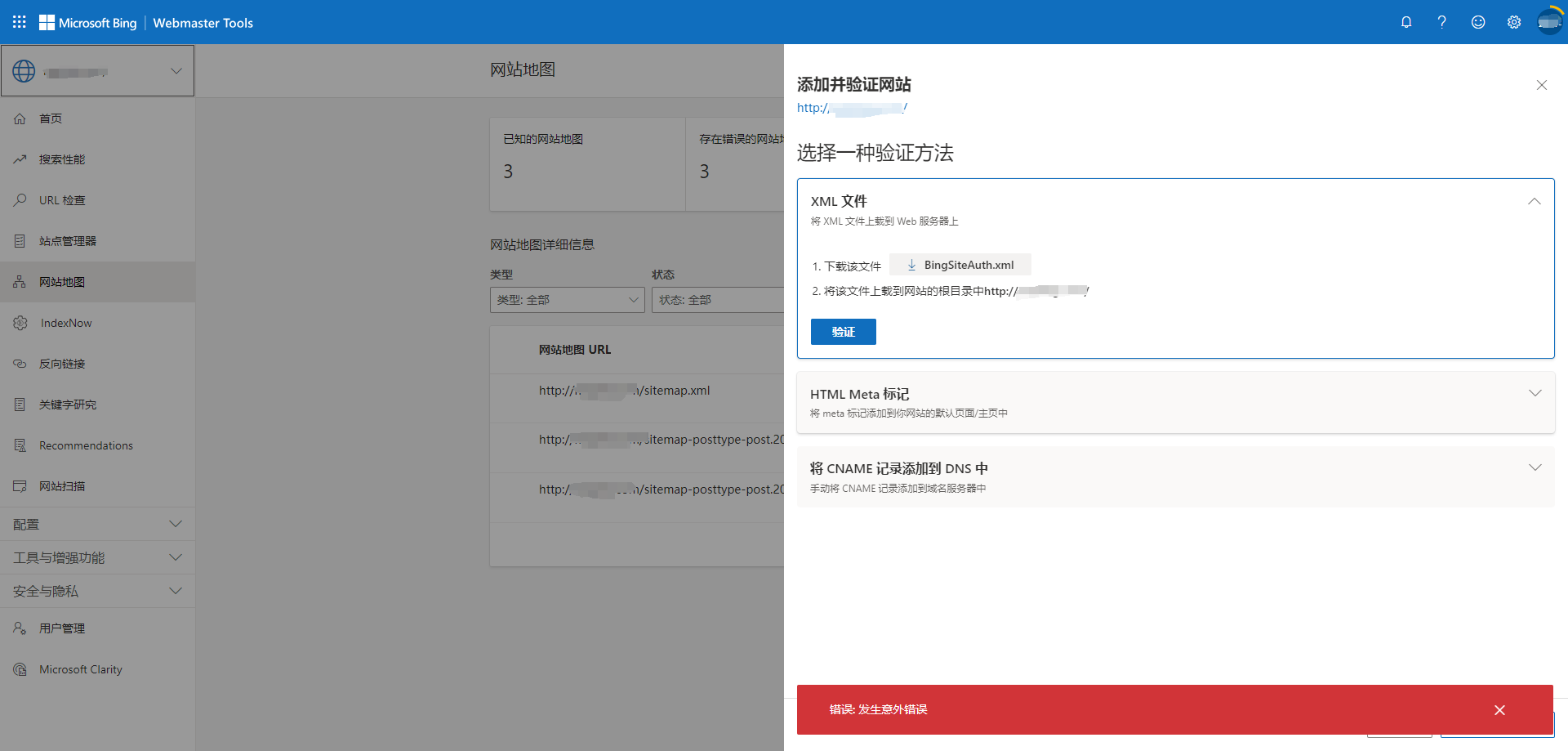
Task: Open the user profile avatar
Action: [1549, 22]
